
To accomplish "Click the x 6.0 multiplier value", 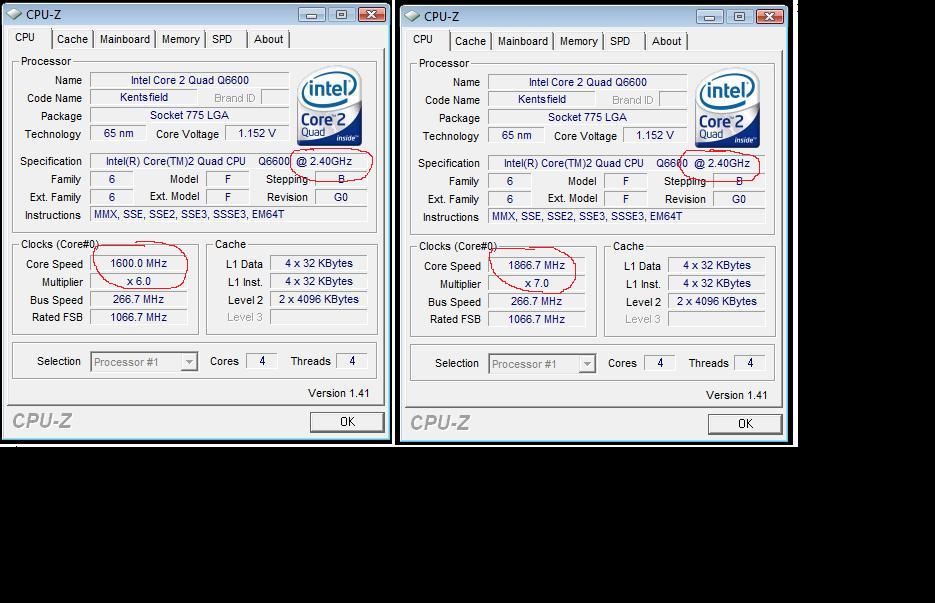I will point(138,282).
